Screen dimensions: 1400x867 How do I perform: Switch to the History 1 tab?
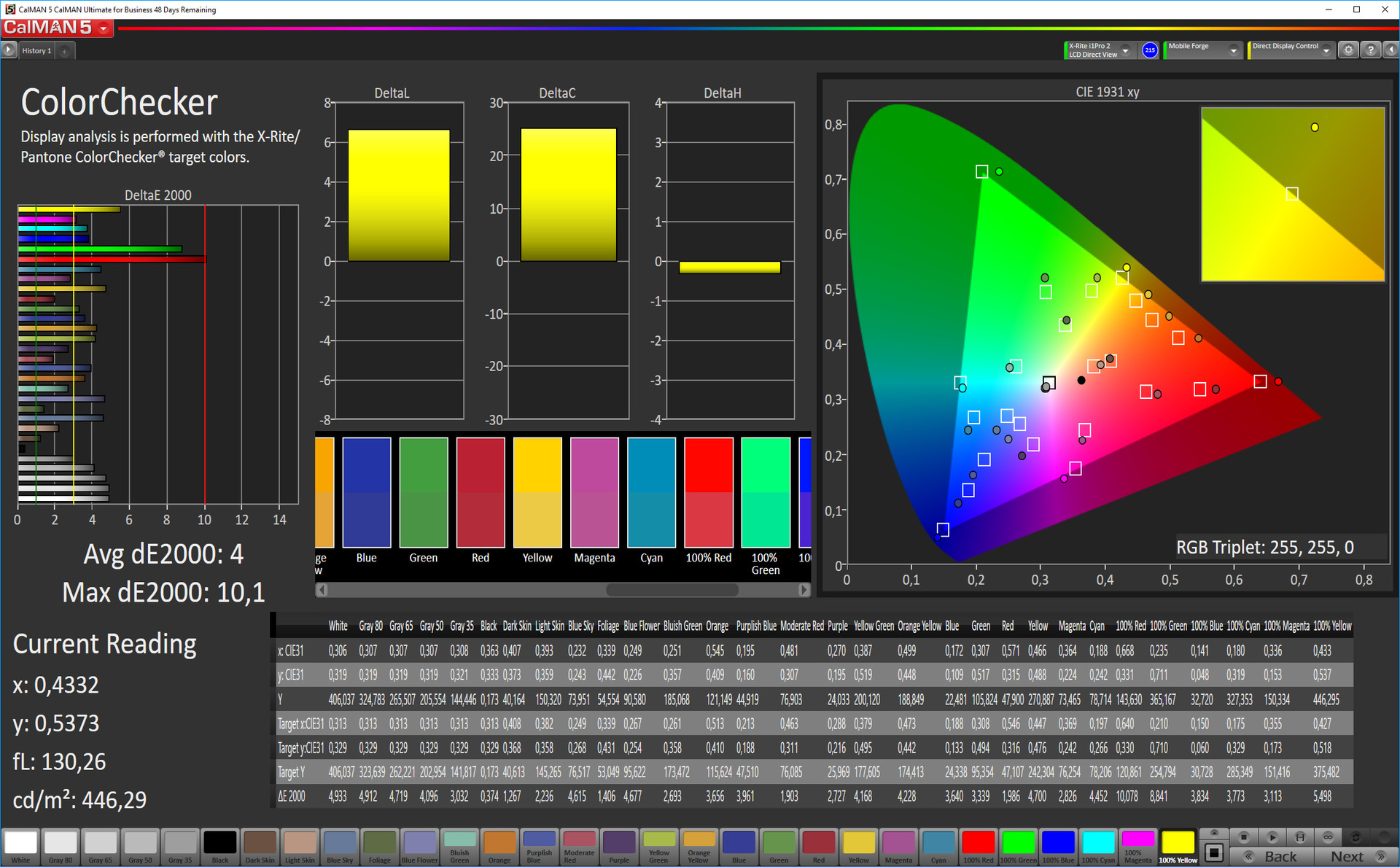click(36, 51)
